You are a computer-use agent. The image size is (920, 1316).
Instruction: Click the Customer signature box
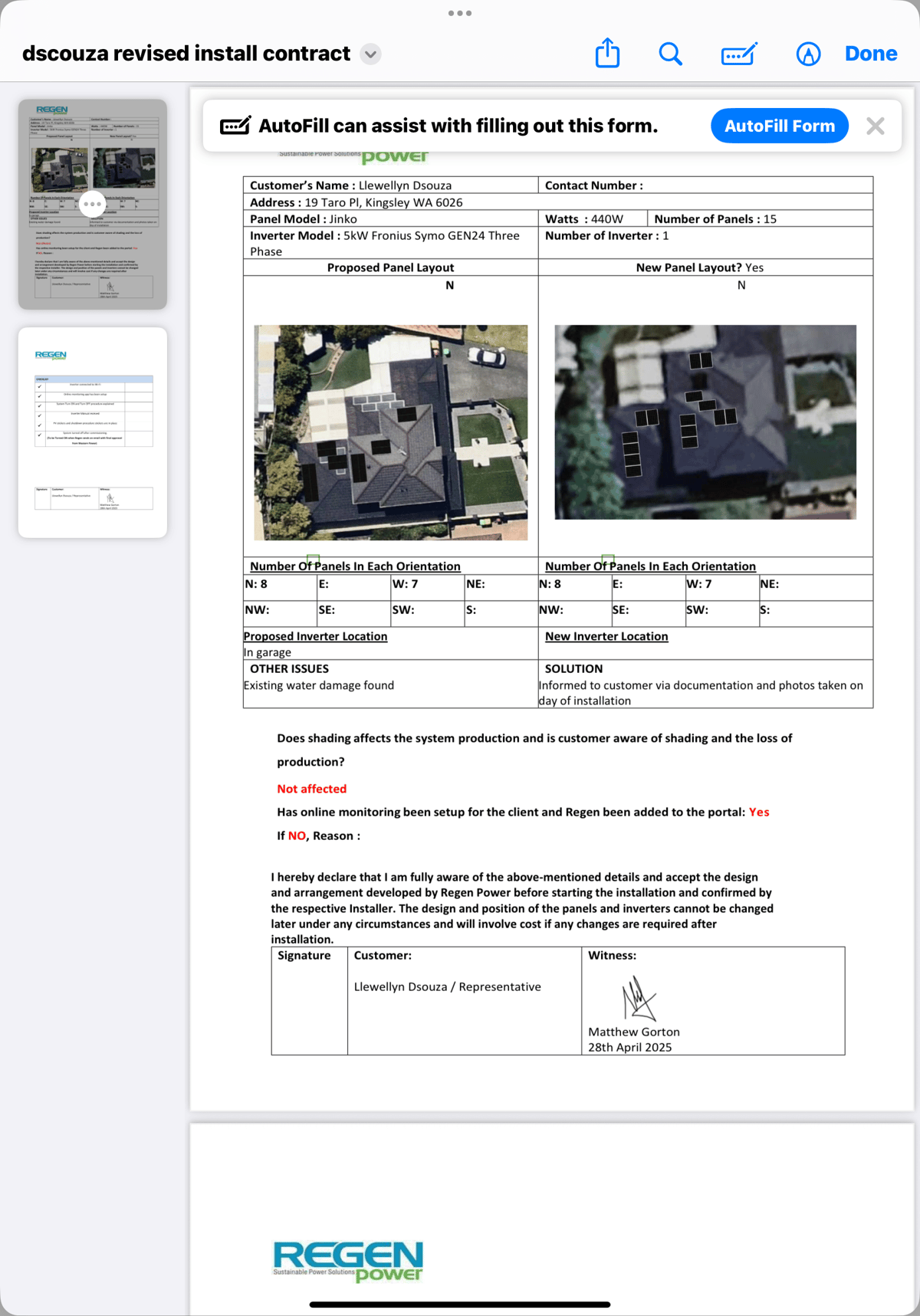[x=465, y=1001]
